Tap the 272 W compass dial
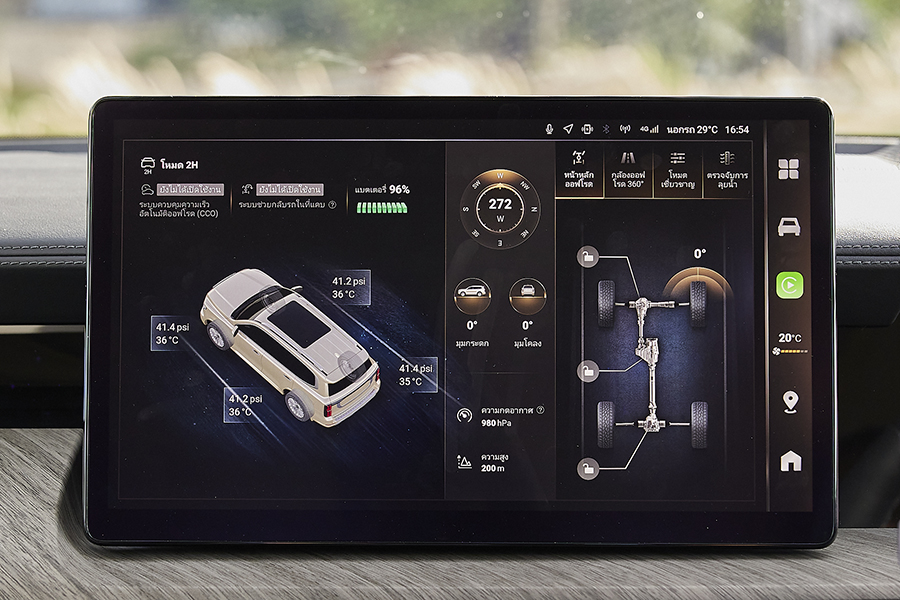Screen dimensions: 900x600 pyautogui.click(x=500, y=207)
